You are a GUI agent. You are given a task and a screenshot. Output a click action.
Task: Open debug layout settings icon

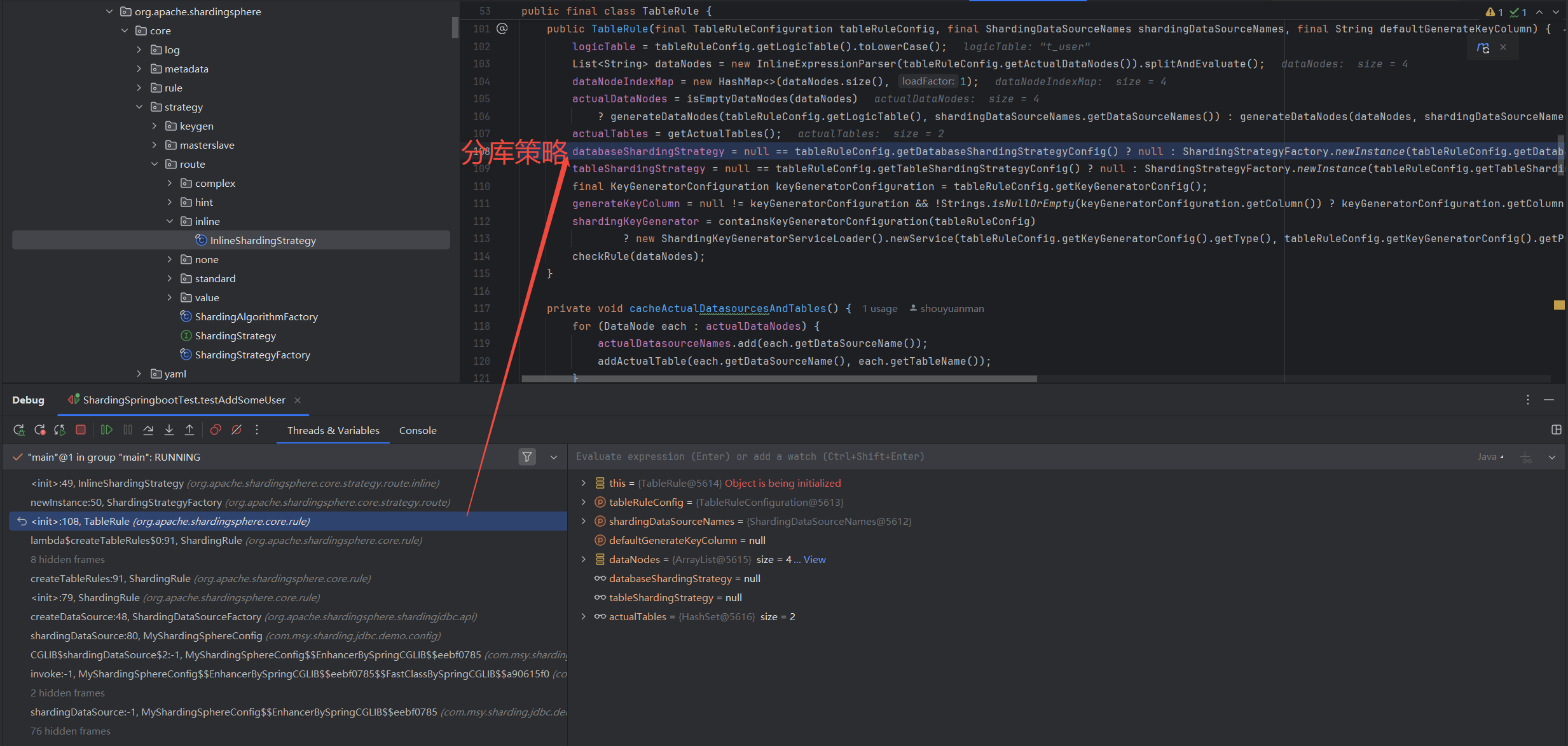tap(1556, 430)
